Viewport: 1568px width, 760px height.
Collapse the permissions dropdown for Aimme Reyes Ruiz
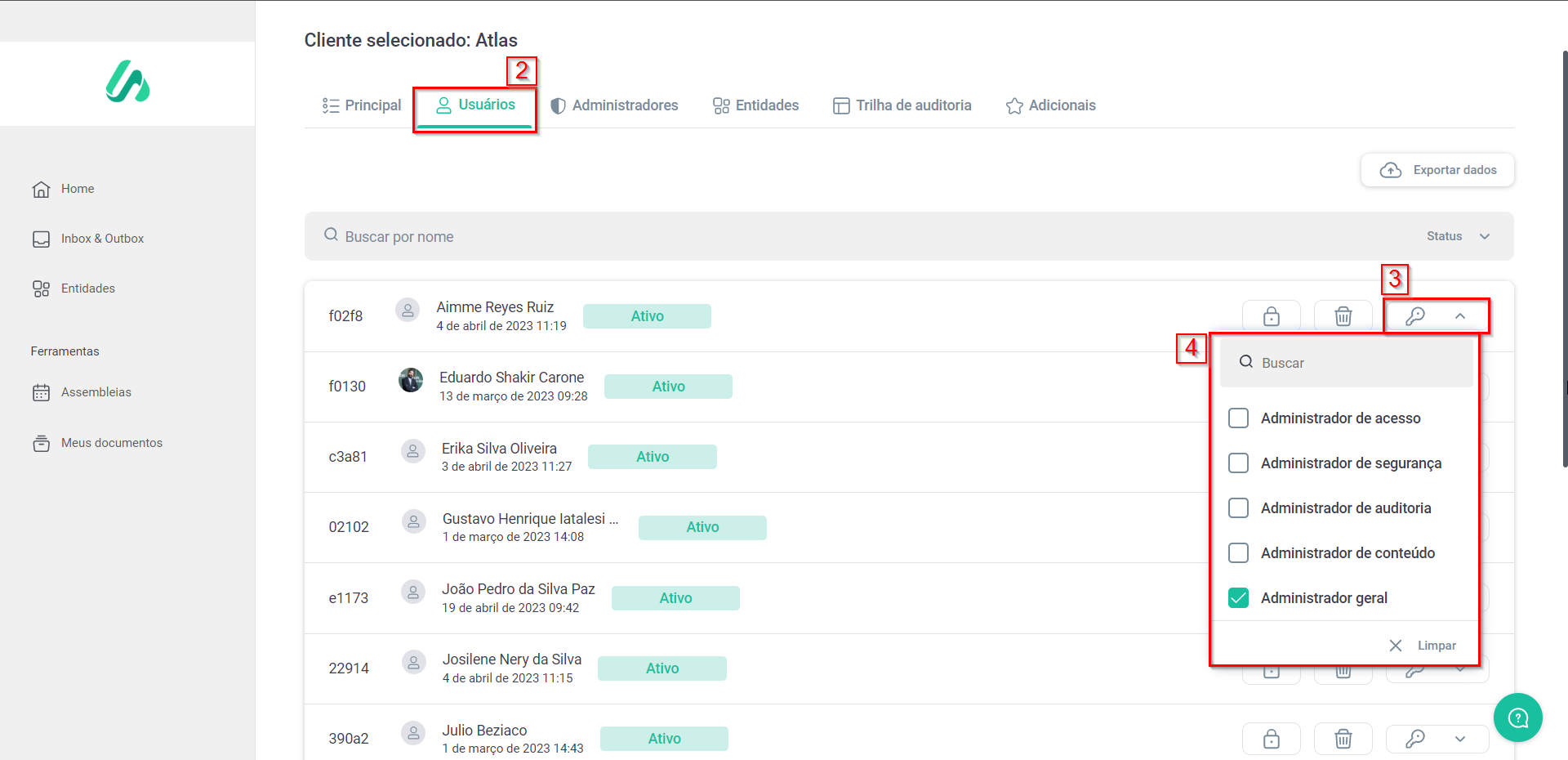click(x=1459, y=316)
